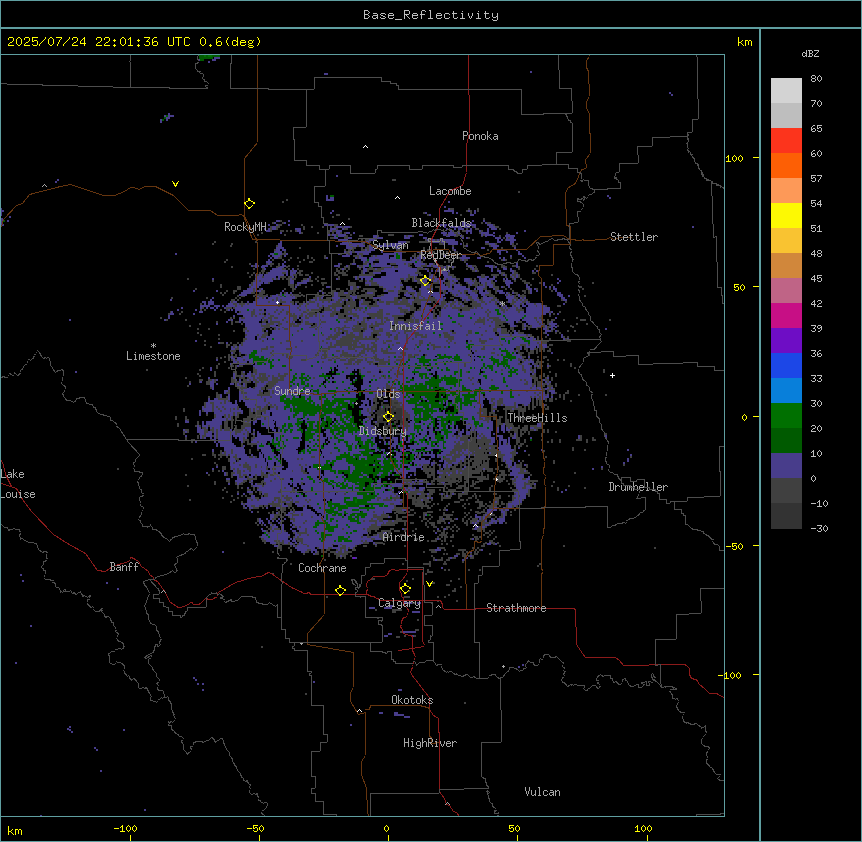Viewport: 862px width, 842px height.
Task: Click the dBZ legend heading
Action: click(810, 54)
